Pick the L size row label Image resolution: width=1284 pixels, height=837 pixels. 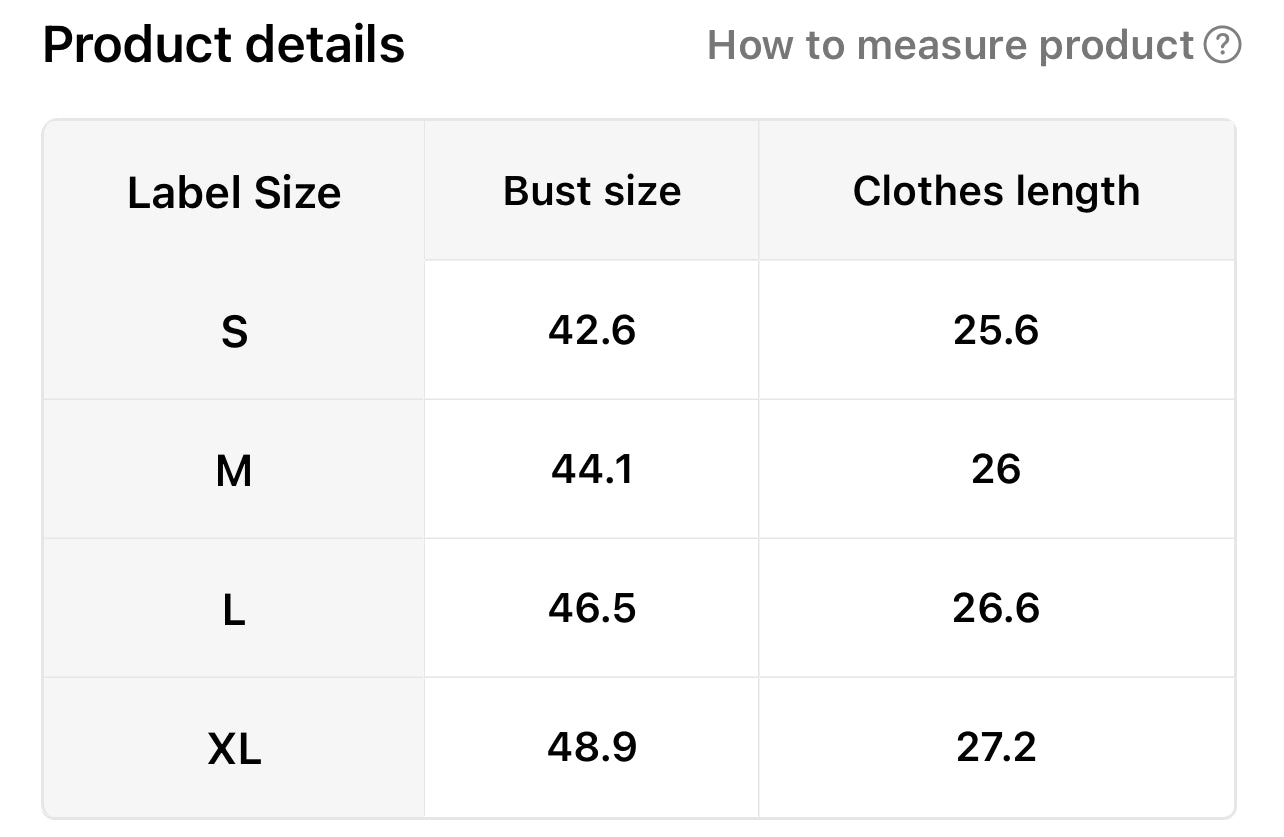pos(234,609)
